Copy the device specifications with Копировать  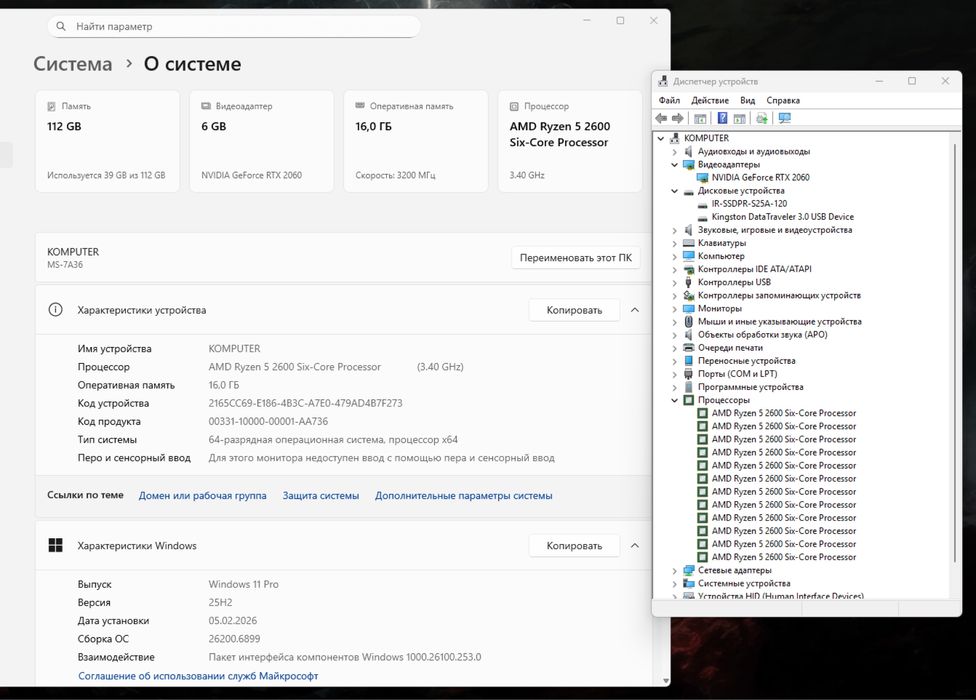coord(574,310)
